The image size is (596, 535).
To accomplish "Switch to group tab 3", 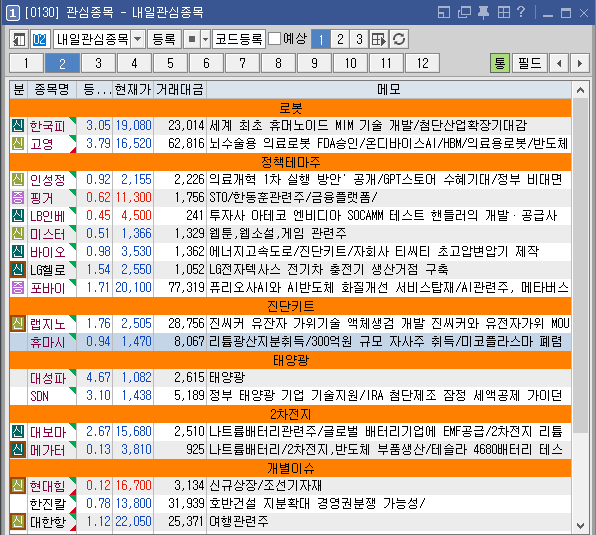I will pyautogui.click(x=98, y=63).
